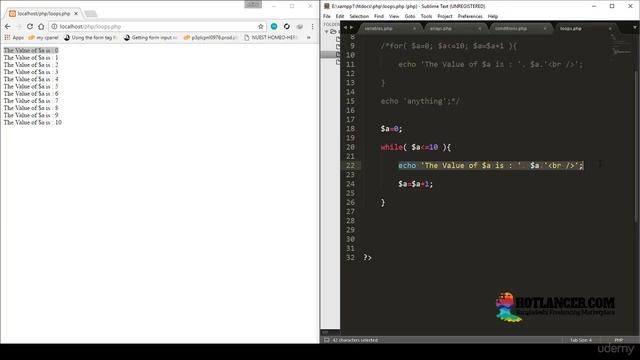Image resolution: width=640 pixels, height=360 pixels.
Task: Open the File menu in Sublime
Action: coord(327,16)
